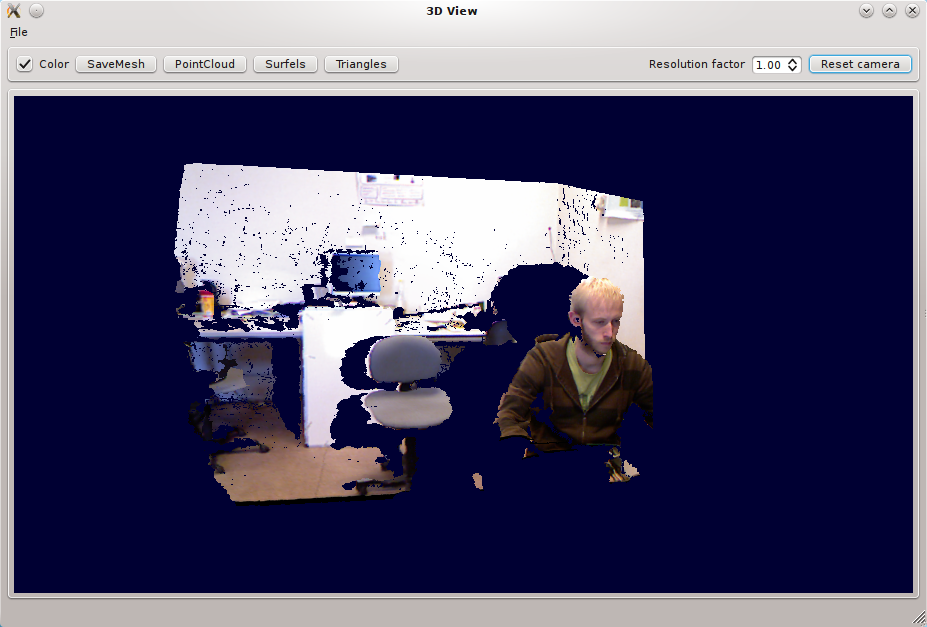Decrease Resolution factor with down arrow

click(x=793, y=69)
